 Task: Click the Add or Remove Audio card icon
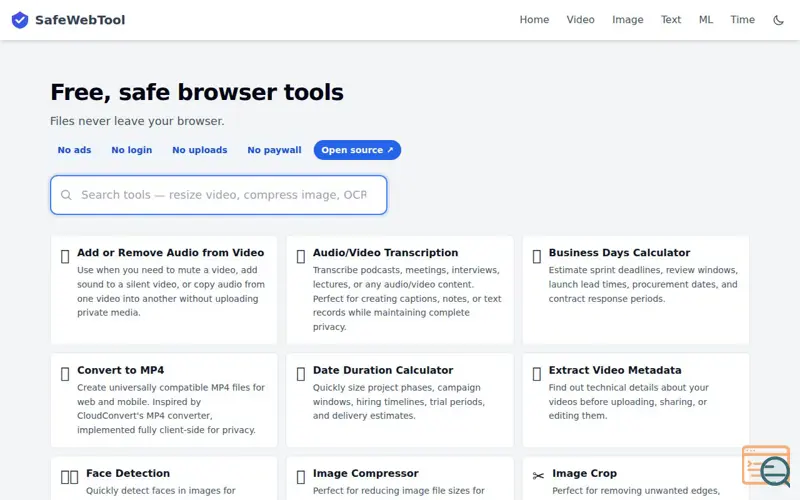65,256
